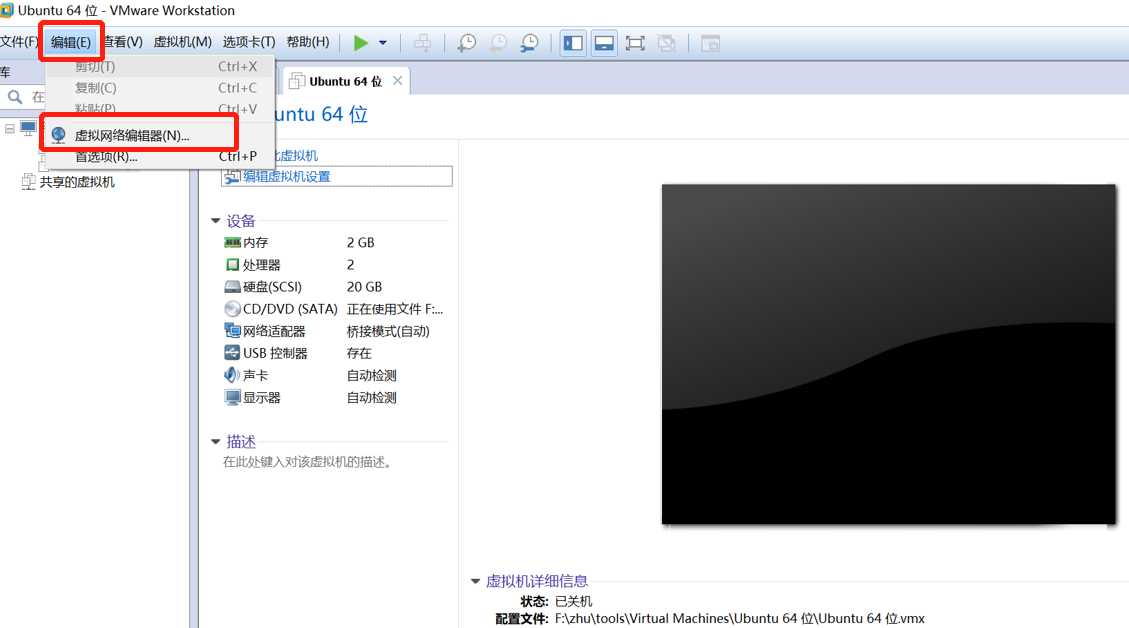1129x628 pixels.
Task: Click the 显示器 display device icon
Action: [232, 398]
